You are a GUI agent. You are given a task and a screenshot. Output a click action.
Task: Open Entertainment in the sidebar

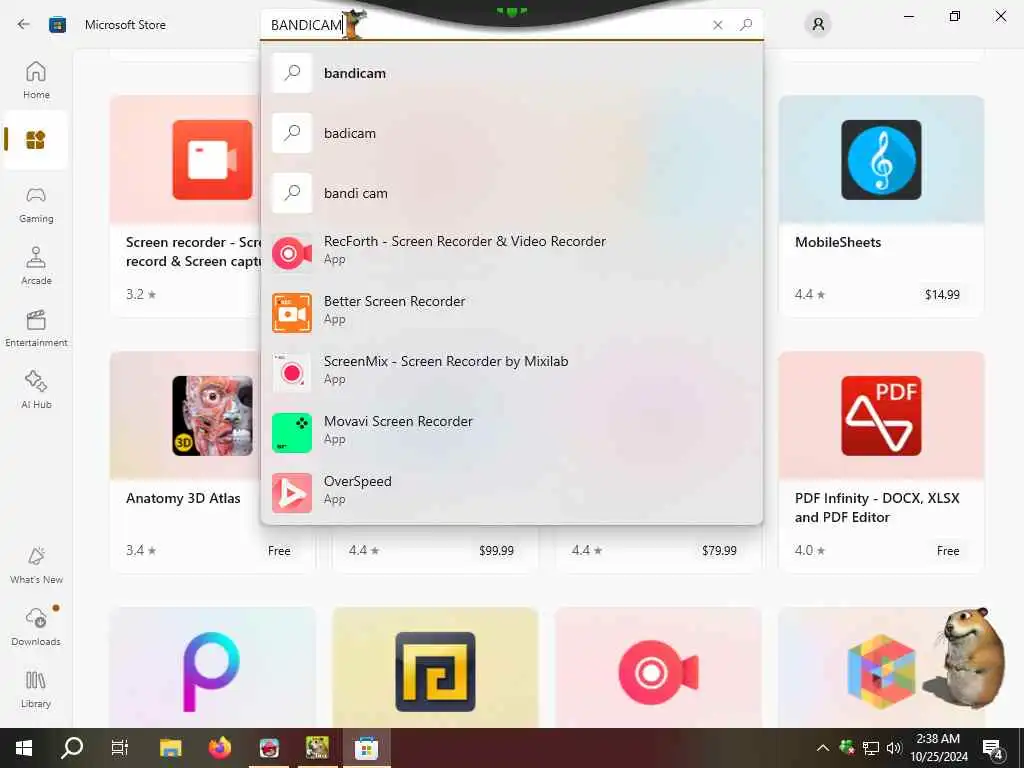click(x=36, y=328)
